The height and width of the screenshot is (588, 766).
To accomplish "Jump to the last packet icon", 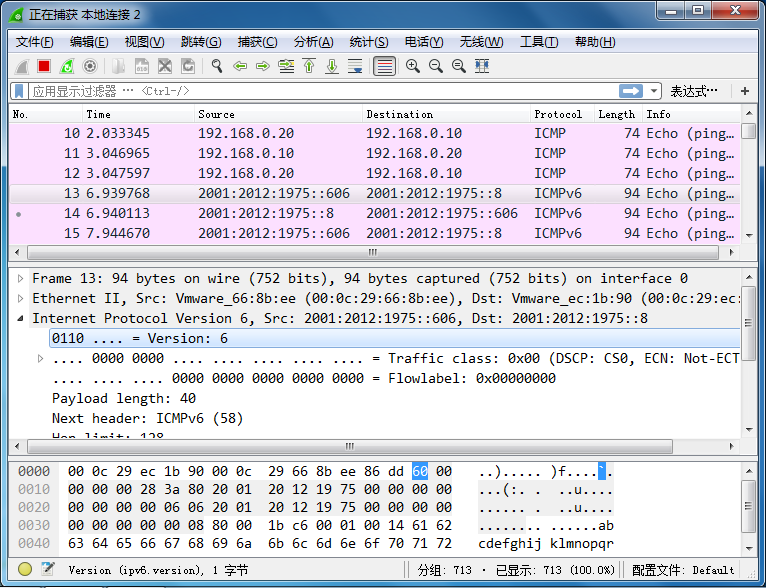I will pos(332,66).
